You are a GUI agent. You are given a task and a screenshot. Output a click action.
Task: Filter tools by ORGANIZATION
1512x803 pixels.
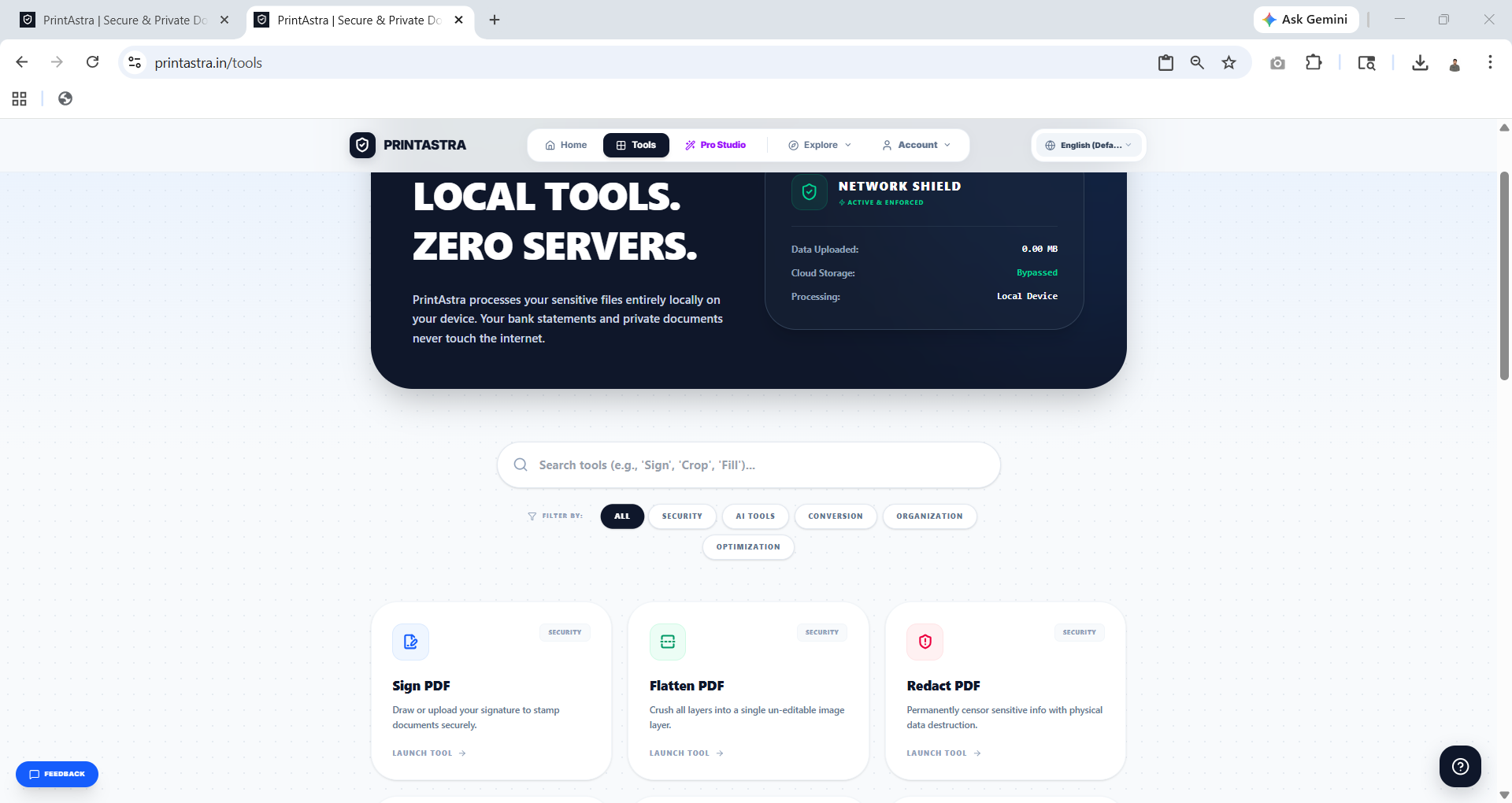click(929, 516)
